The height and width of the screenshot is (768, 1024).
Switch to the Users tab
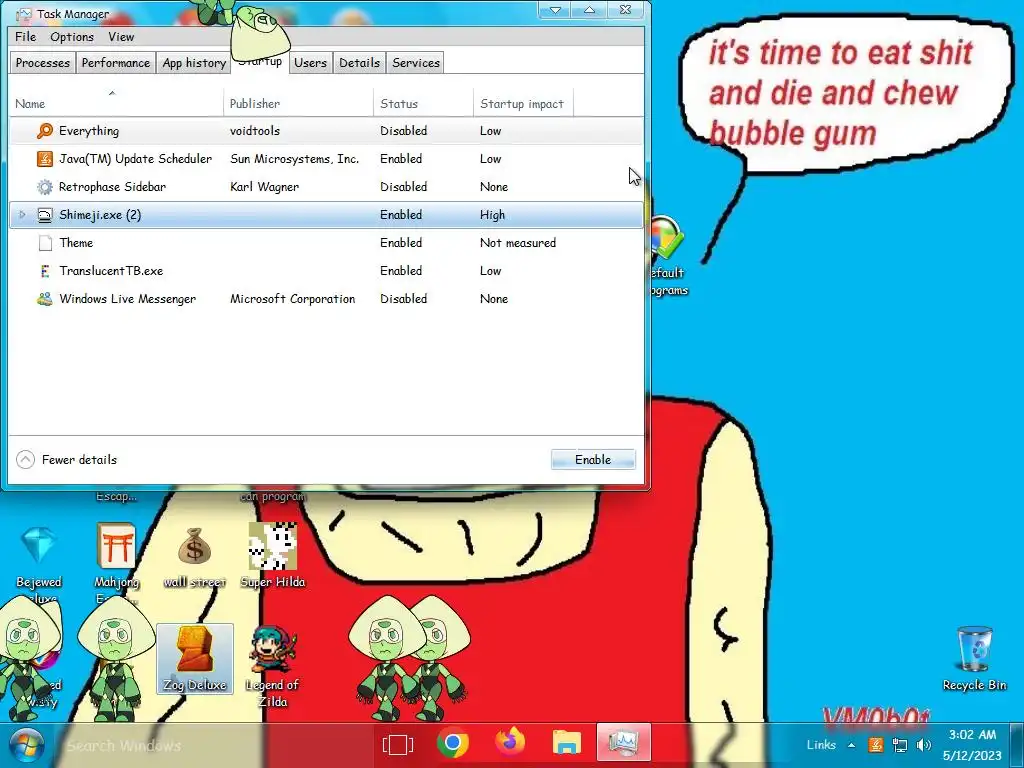(310, 63)
